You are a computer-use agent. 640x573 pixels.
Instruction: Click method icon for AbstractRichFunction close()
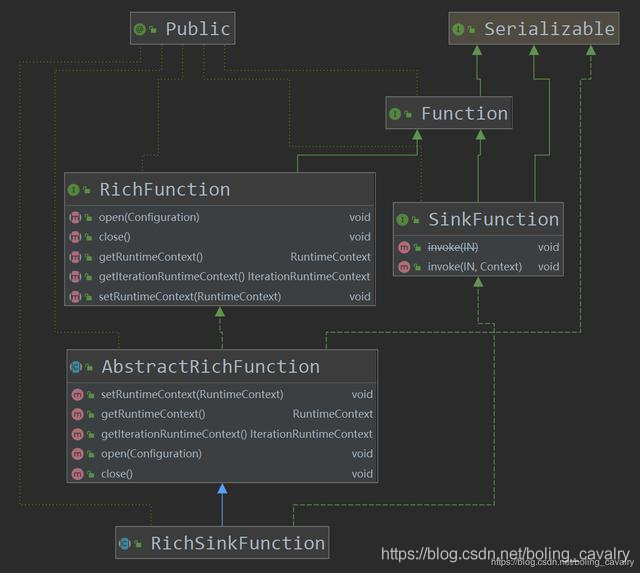point(78,474)
